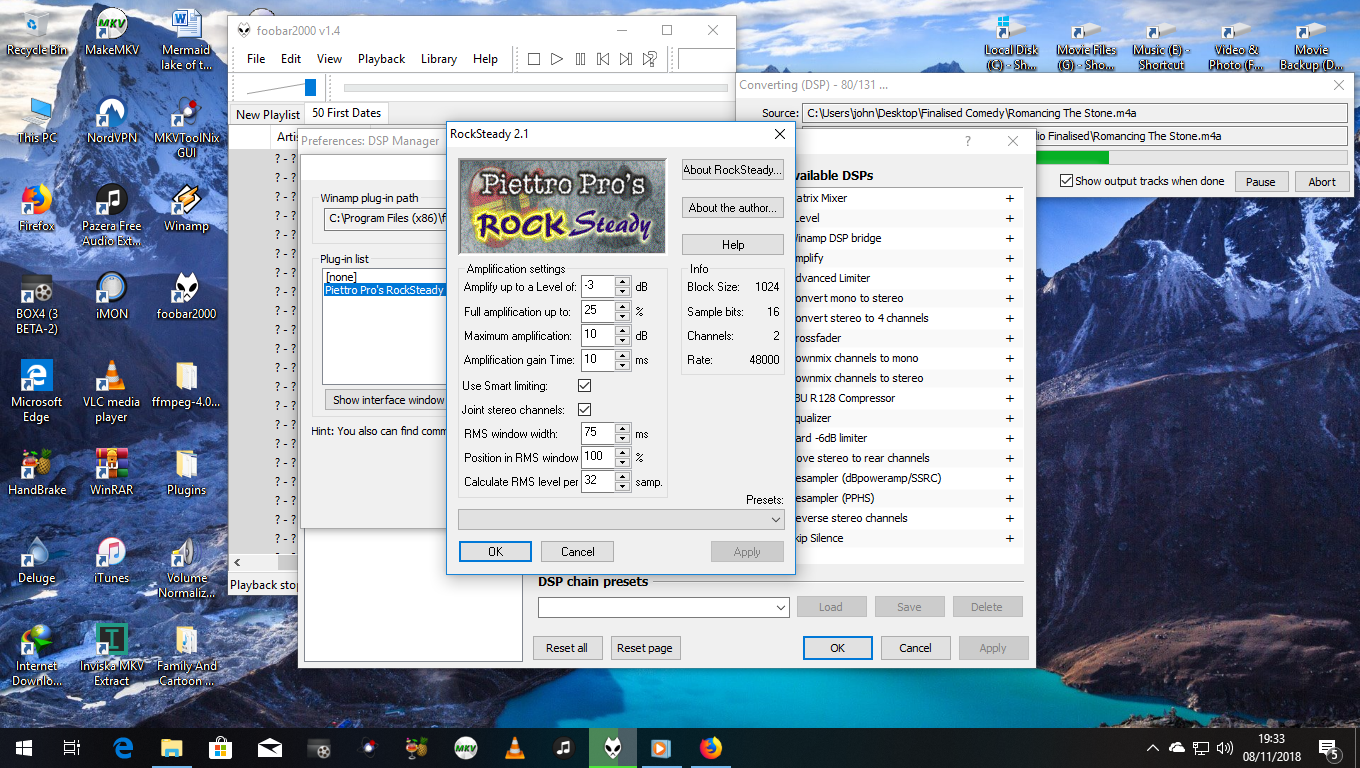Disable the Use Smart limiting checkbox

point(585,385)
